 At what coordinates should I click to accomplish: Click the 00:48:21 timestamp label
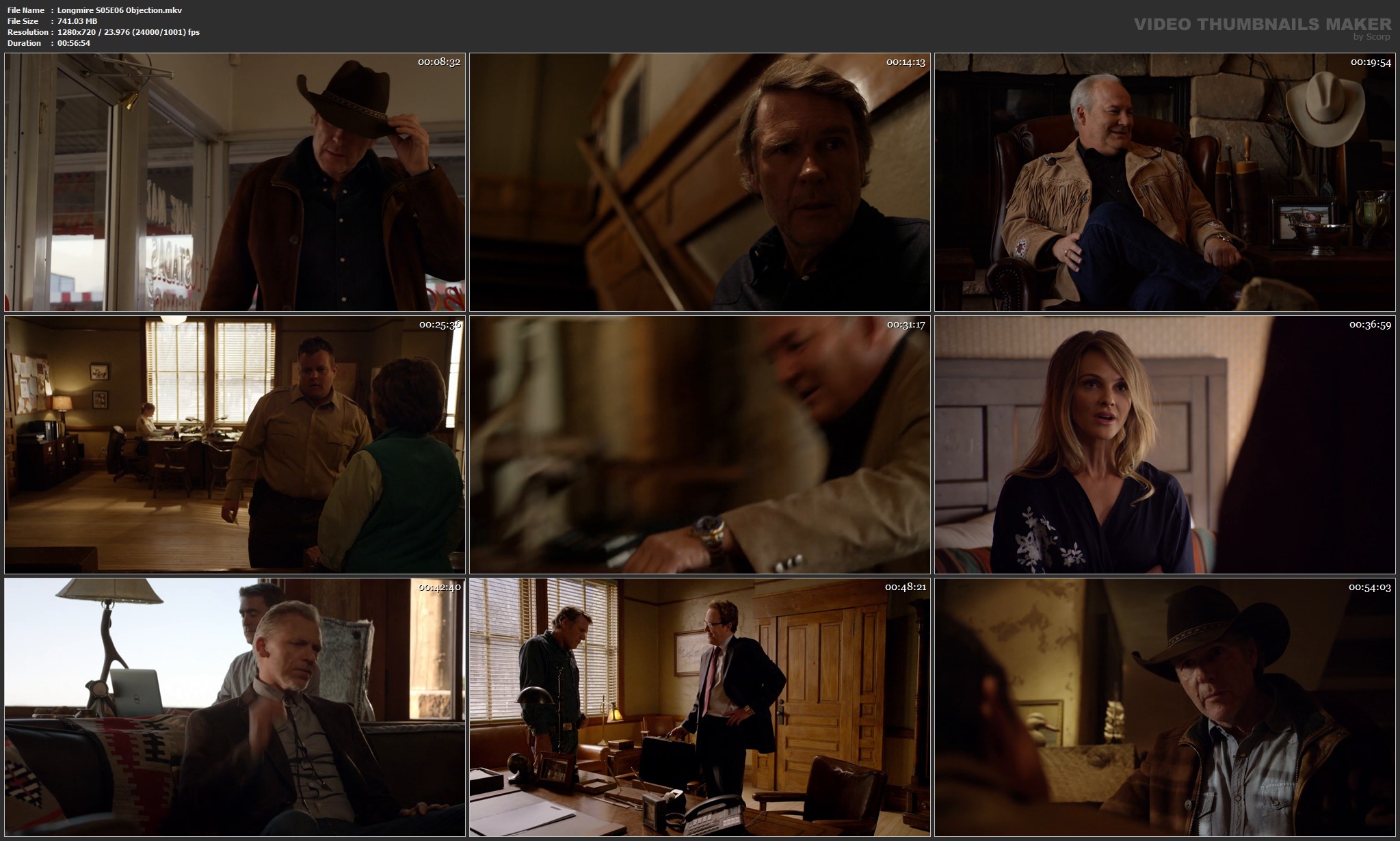[906, 587]
